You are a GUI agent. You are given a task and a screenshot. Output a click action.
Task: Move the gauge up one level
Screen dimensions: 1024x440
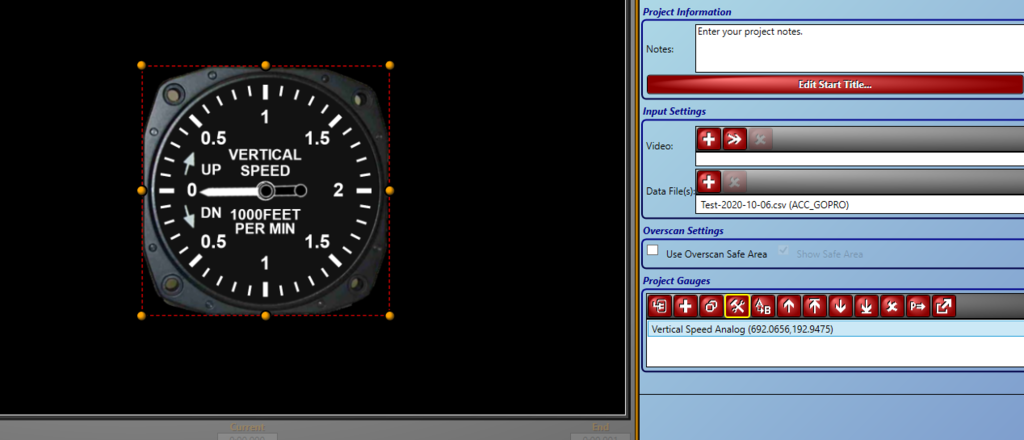coord(789,306)
